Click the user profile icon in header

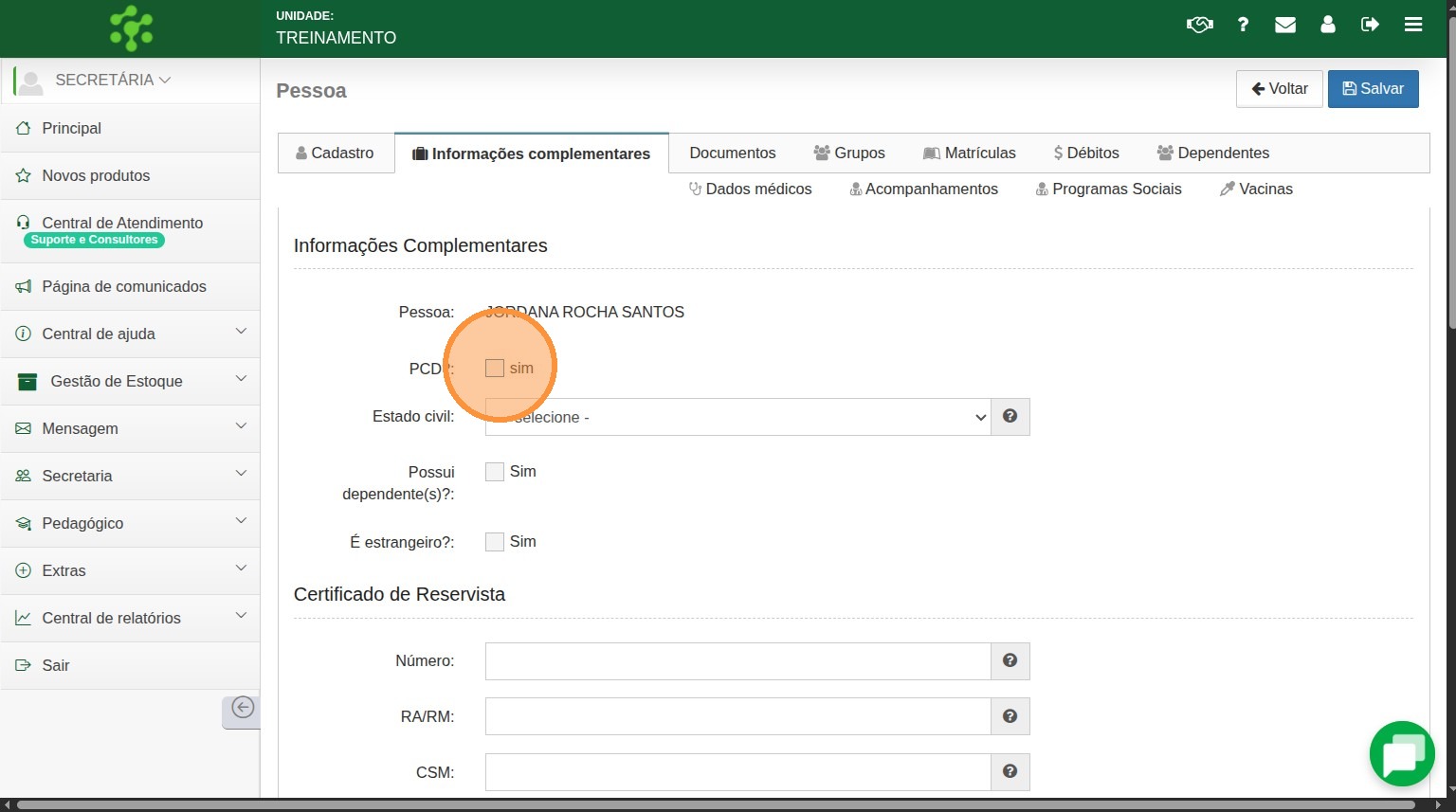(1328, 25)
